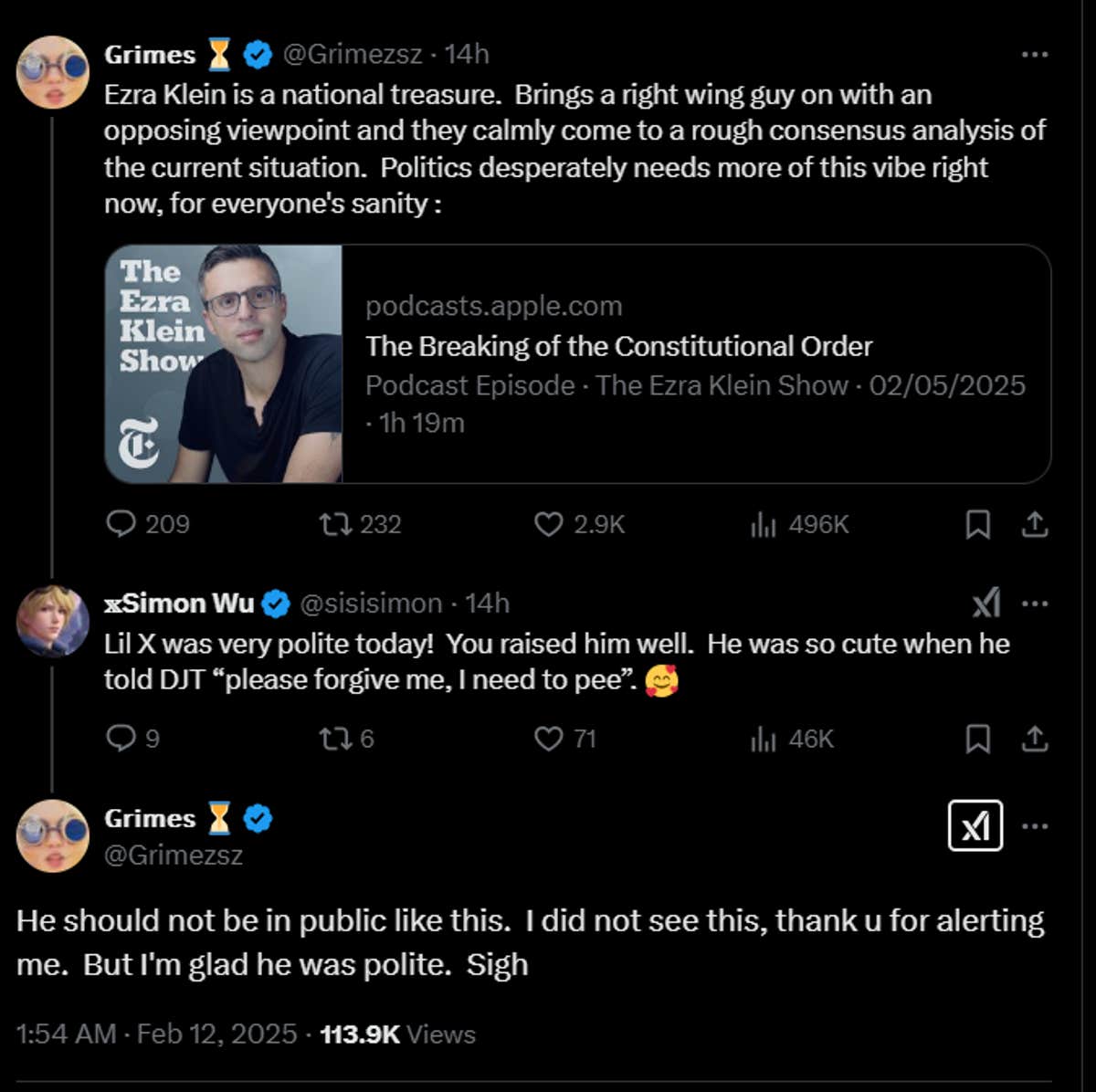Reply to xSimon Wu's comment
This screenshot has width=1096, height=1092.
click(x=121, y=739)
